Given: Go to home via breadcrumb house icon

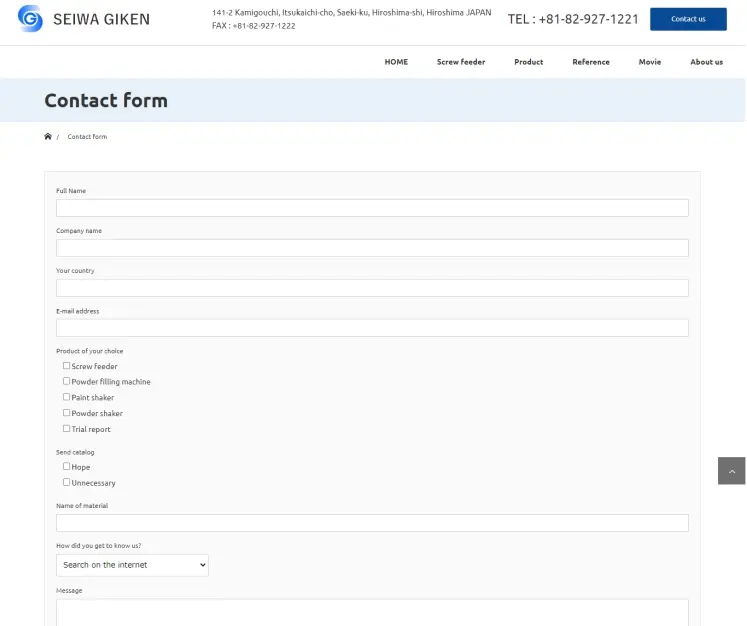Looking at the screenshot, I should [x=48, y=136].
